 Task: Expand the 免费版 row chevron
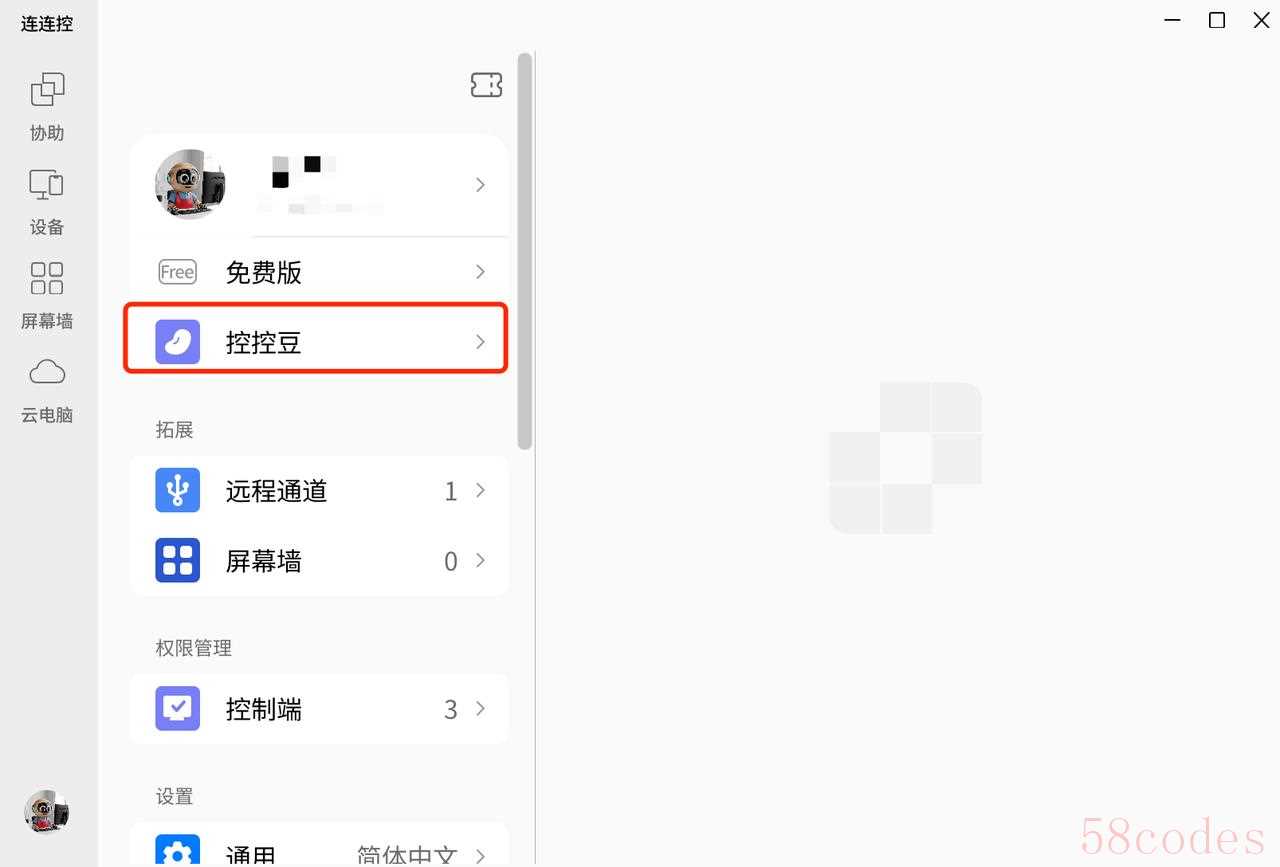[480, 272]
